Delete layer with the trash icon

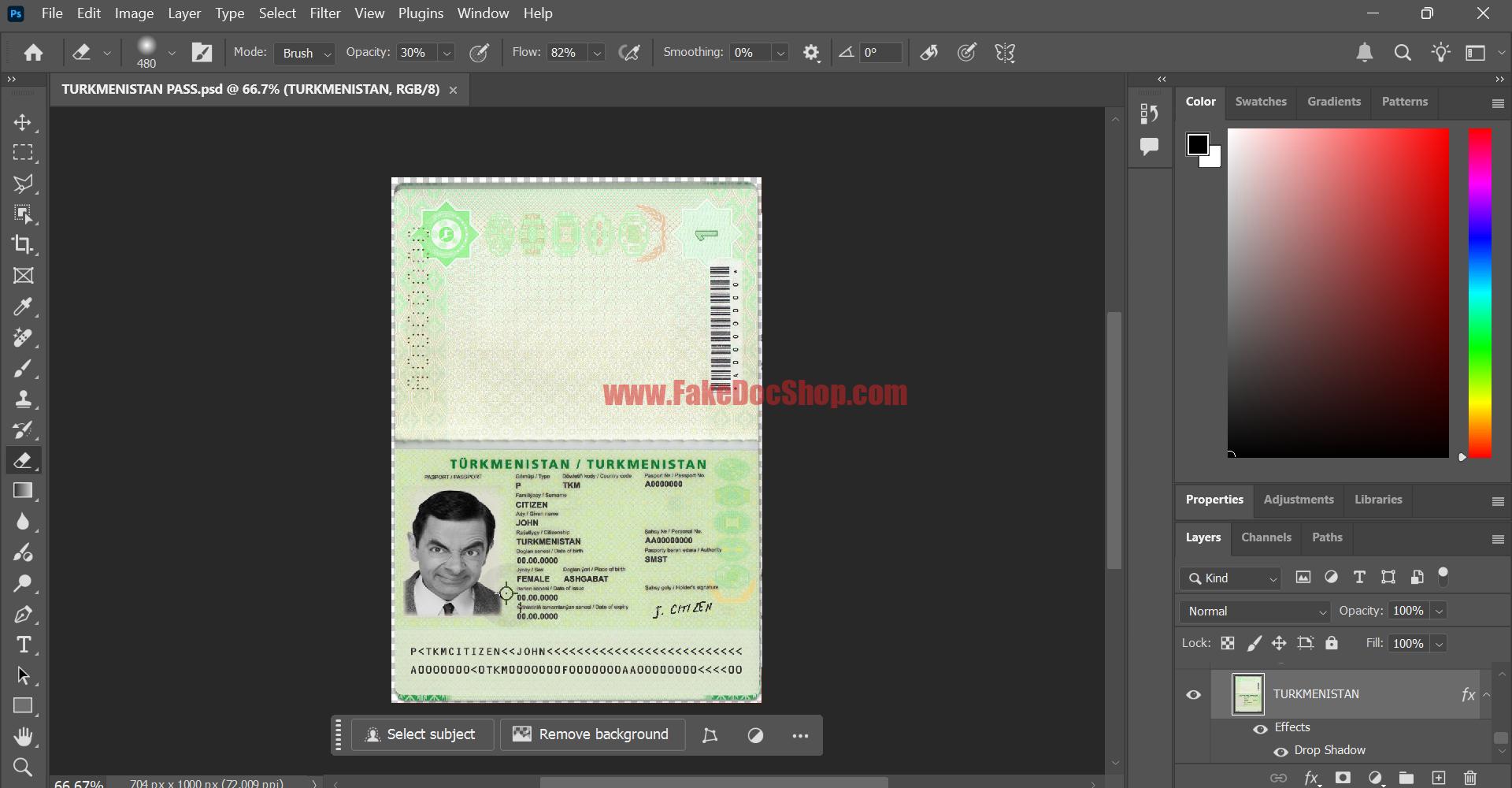[x=1469, y=778]
